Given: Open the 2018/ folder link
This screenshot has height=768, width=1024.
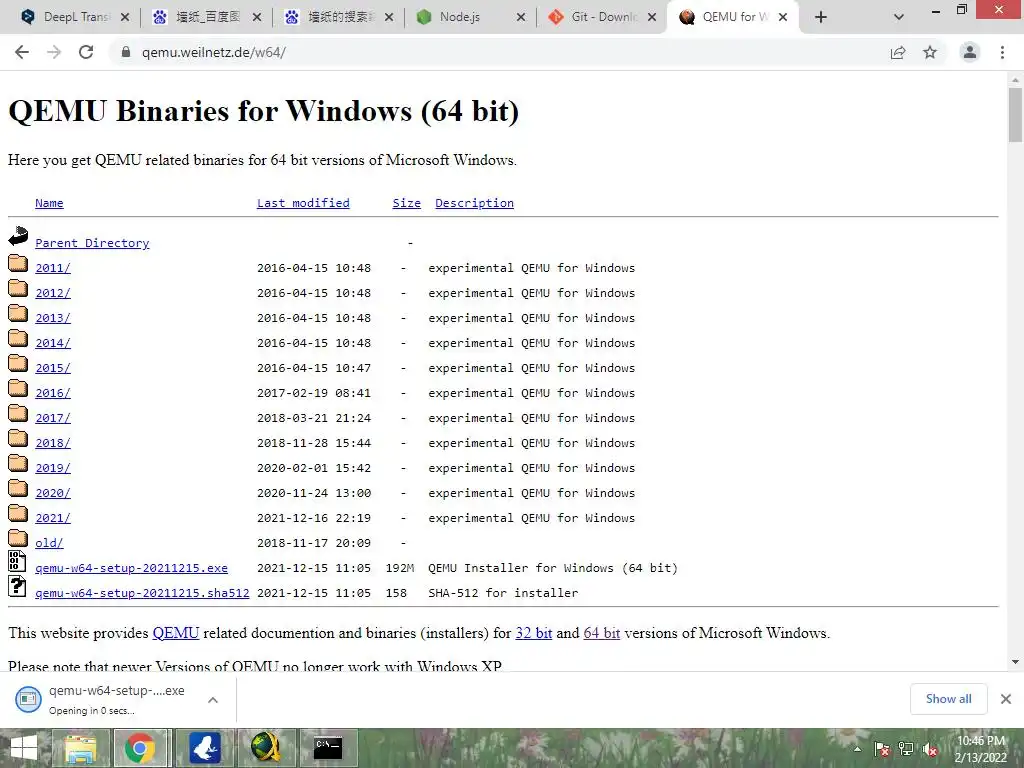Looking at the screenshot, I should point(53,443).
